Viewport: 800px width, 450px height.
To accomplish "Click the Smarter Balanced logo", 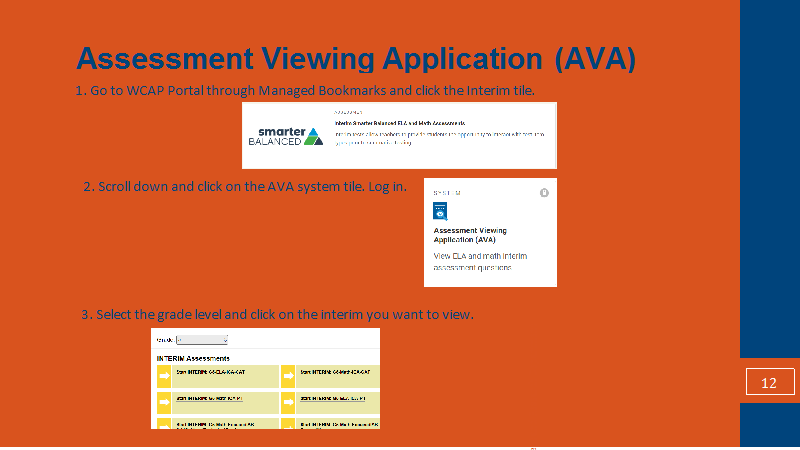I will tap(286, 136).
